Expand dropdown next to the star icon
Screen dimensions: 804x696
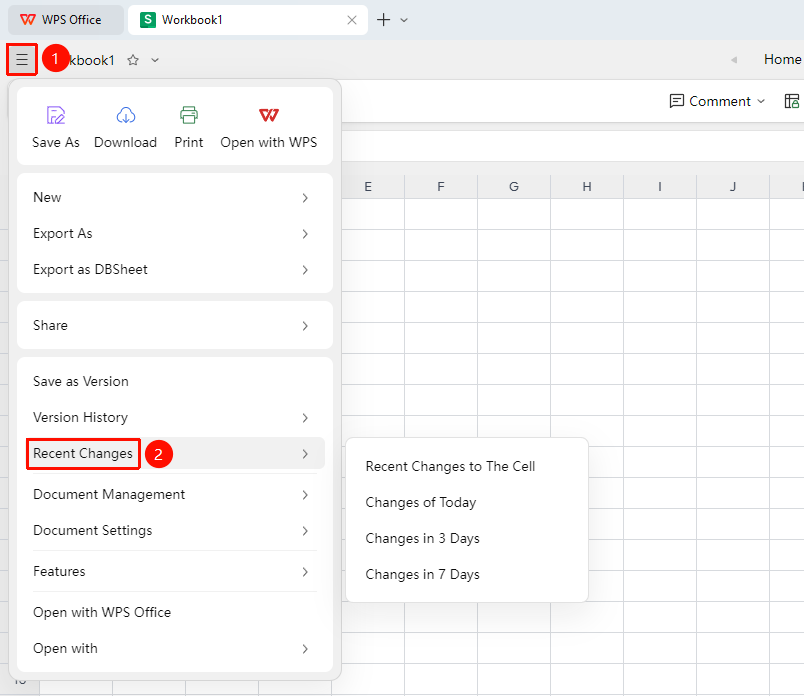pos(155,60)
